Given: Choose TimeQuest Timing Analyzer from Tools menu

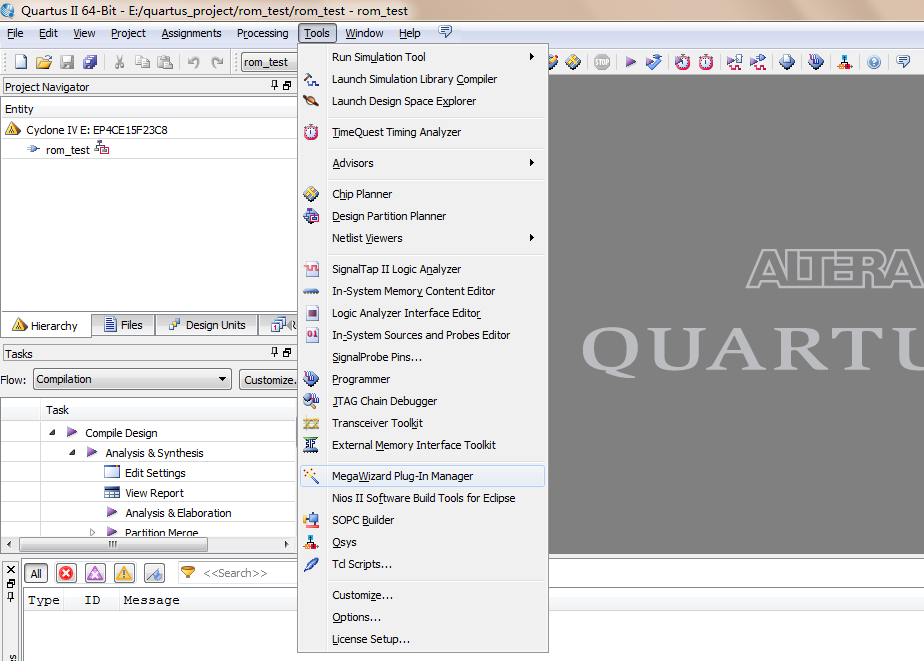Looking at the screenshot, I should (x=423, y=132).
